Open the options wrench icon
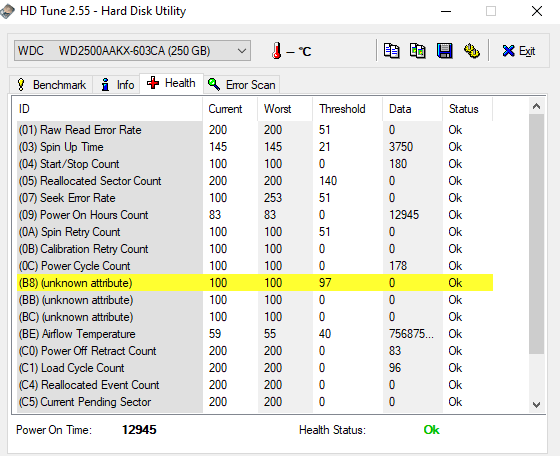This screenshot has width=560, height=456. (x=471, y=51)
